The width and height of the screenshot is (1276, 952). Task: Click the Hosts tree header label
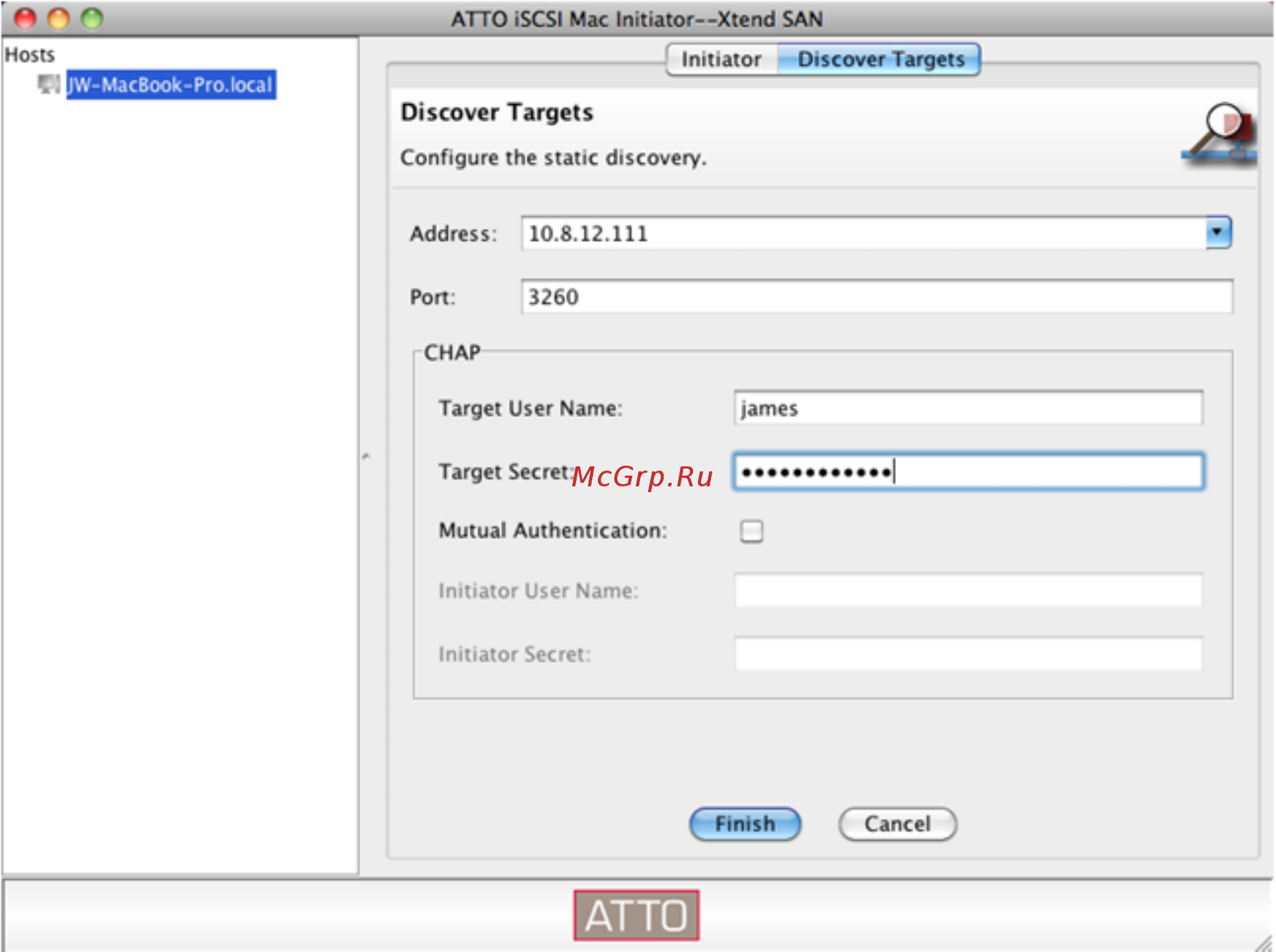(x=30, y=55)
